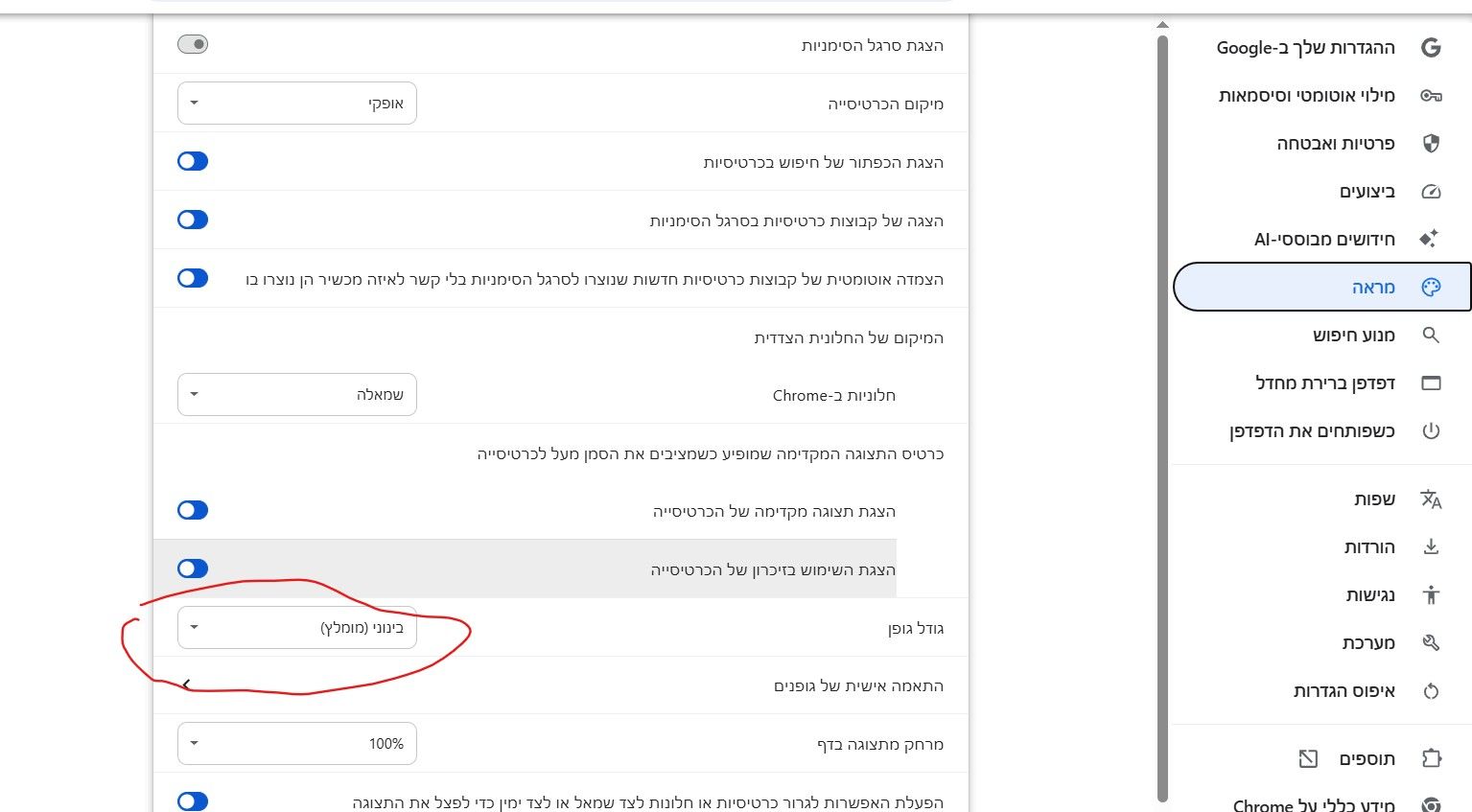Click the sparkle AI innovations icon

point(1429,239)
